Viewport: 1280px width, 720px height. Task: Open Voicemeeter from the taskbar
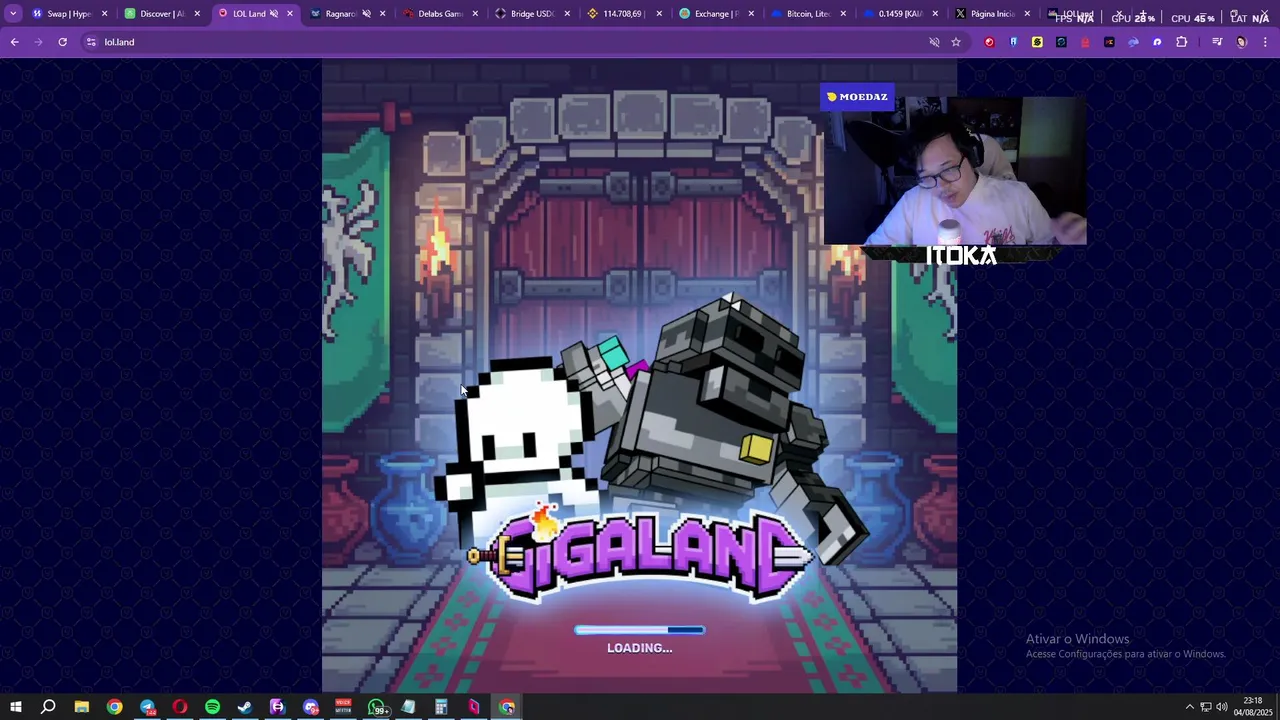tap(343, 707)
